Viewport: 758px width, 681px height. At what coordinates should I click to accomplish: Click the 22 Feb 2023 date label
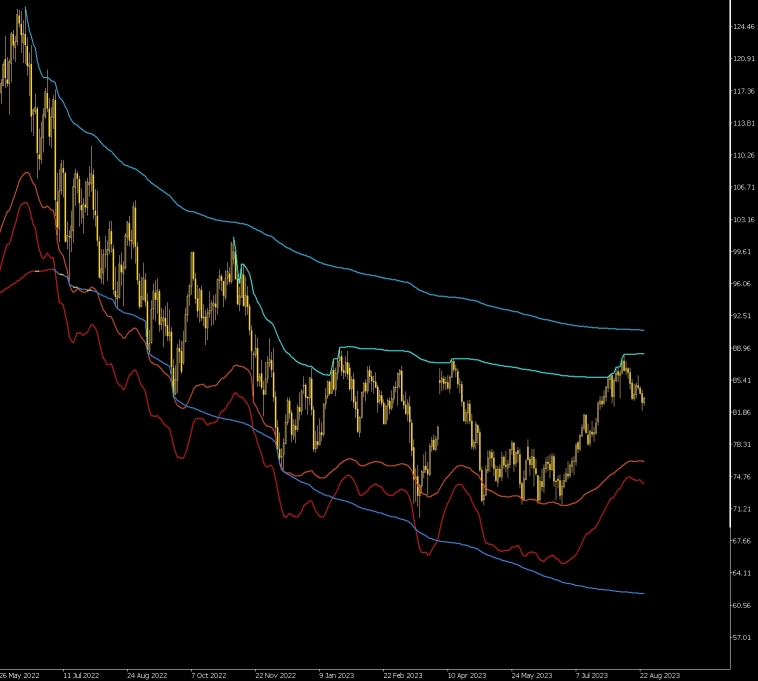pos(403,675)
